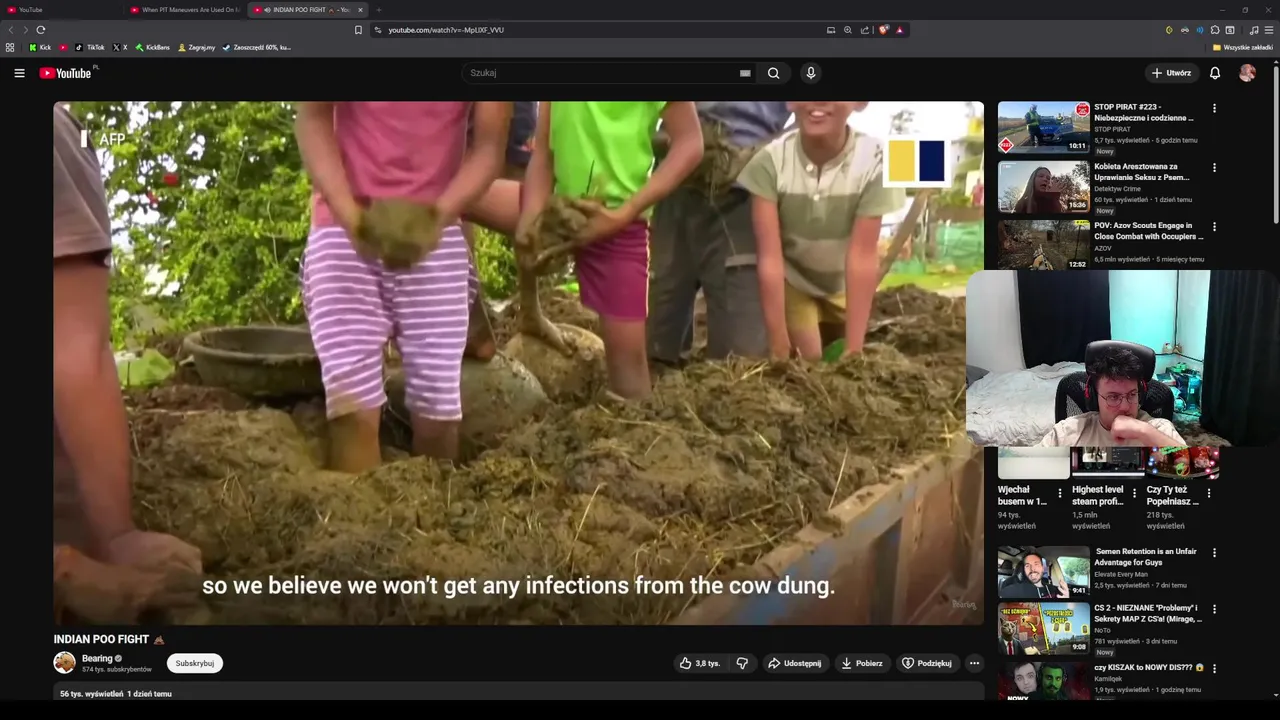Switch to When PIT Maneuvers tab
This screenshot has height=720, width=1280.
185,10
